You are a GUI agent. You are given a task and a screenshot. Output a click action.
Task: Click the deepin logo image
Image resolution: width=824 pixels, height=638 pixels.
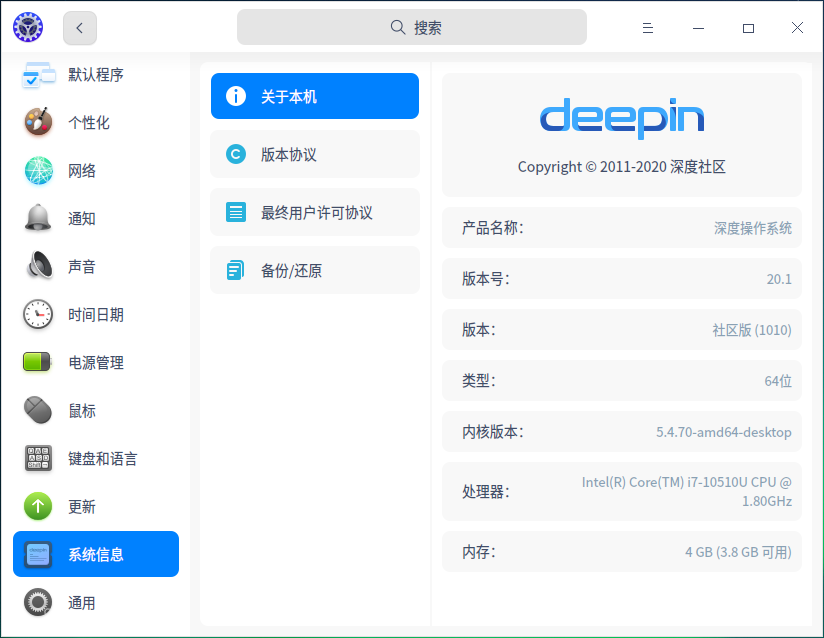pos(622,118)
